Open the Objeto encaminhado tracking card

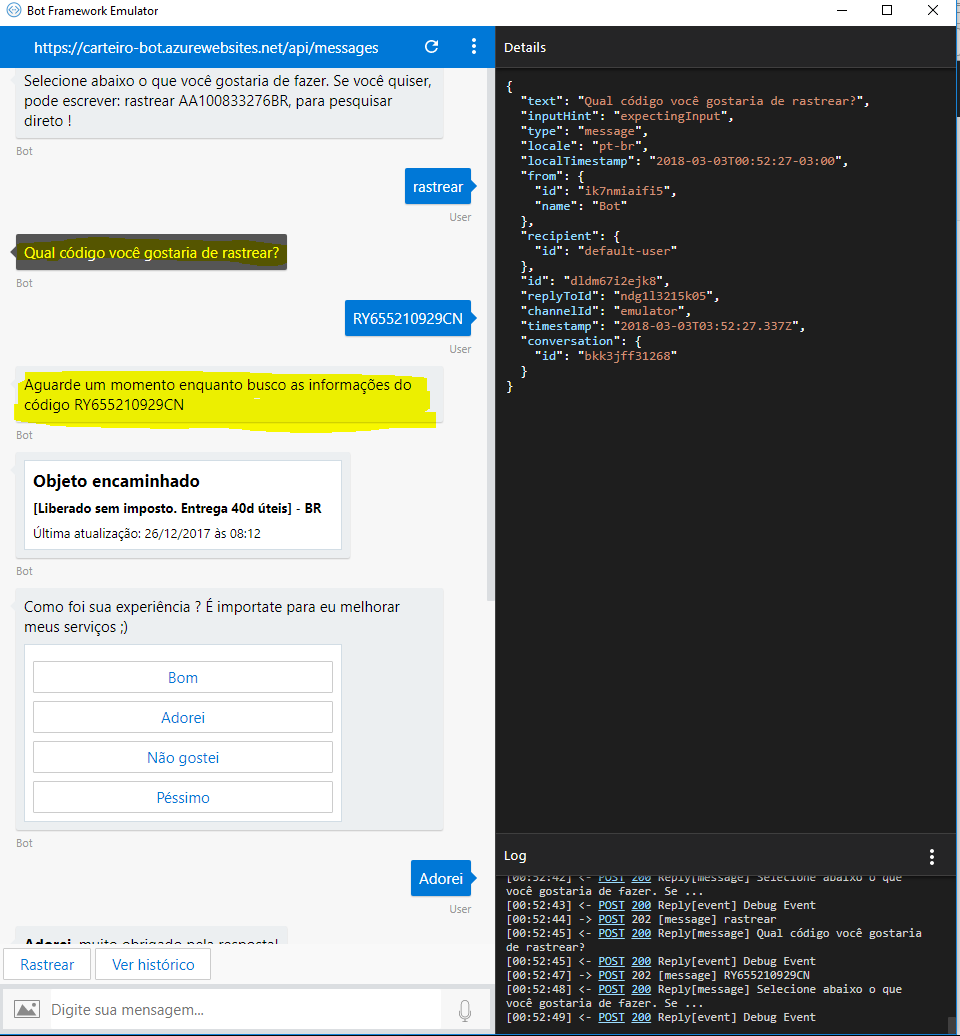pyautogui.click(x=183, y=505)
